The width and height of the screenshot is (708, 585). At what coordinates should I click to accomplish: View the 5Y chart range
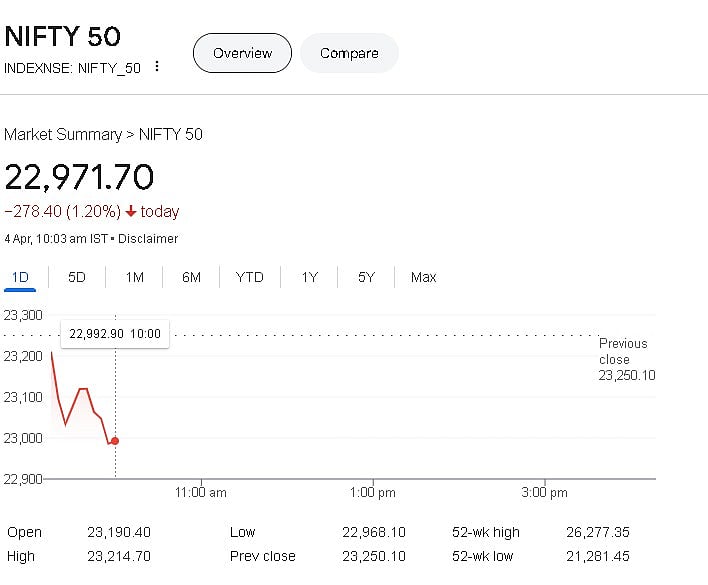366,277
